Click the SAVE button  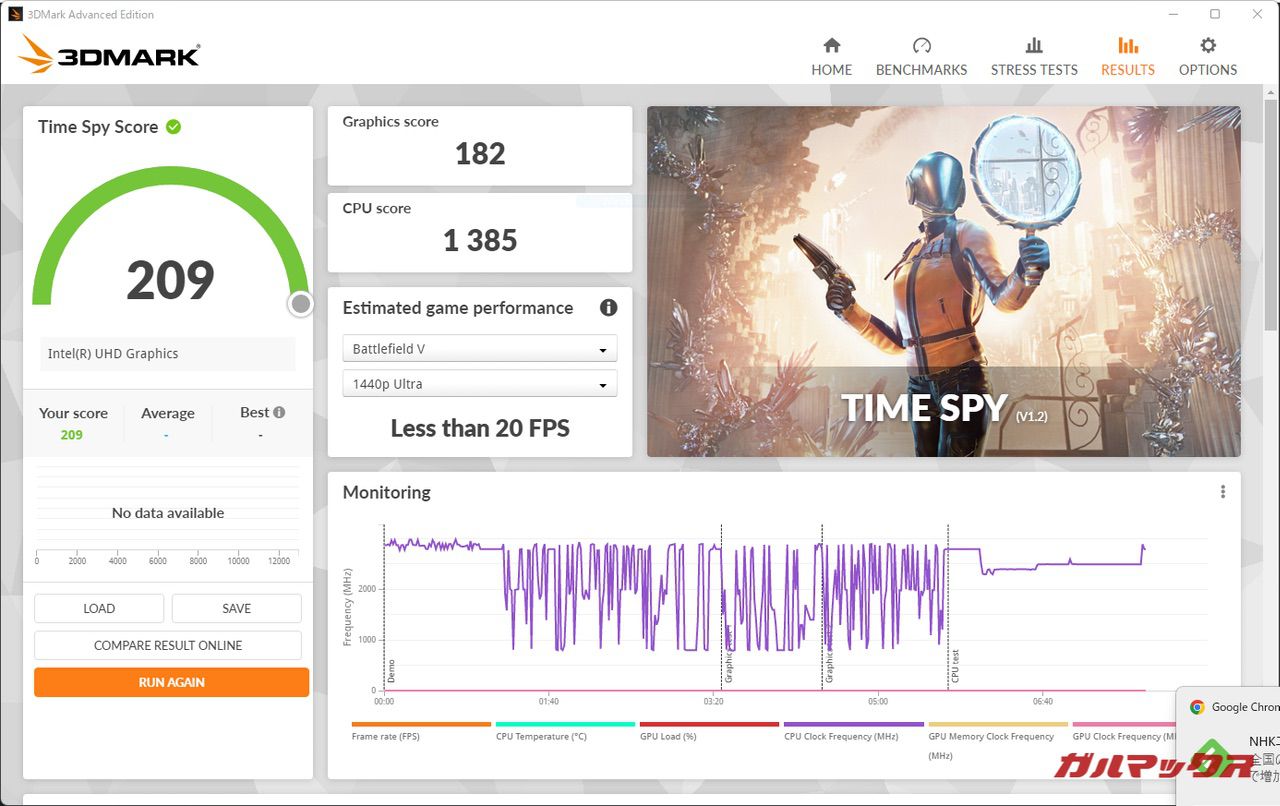click(236, 608)
